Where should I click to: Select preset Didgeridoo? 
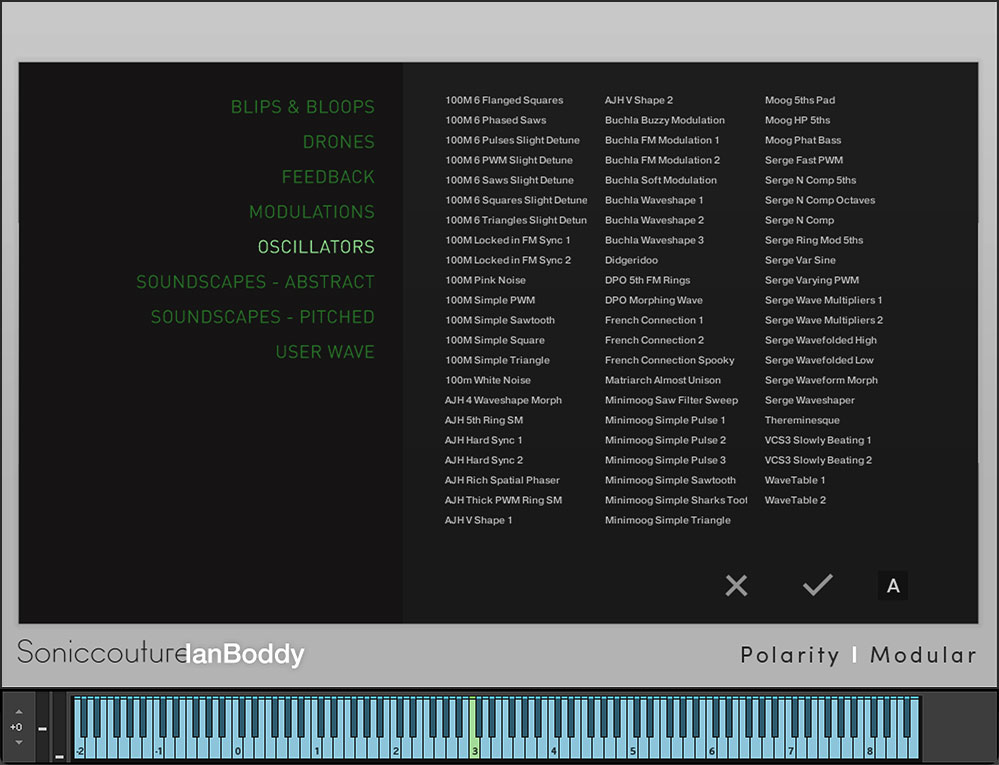pyautogui.click(x=631, y=260)
